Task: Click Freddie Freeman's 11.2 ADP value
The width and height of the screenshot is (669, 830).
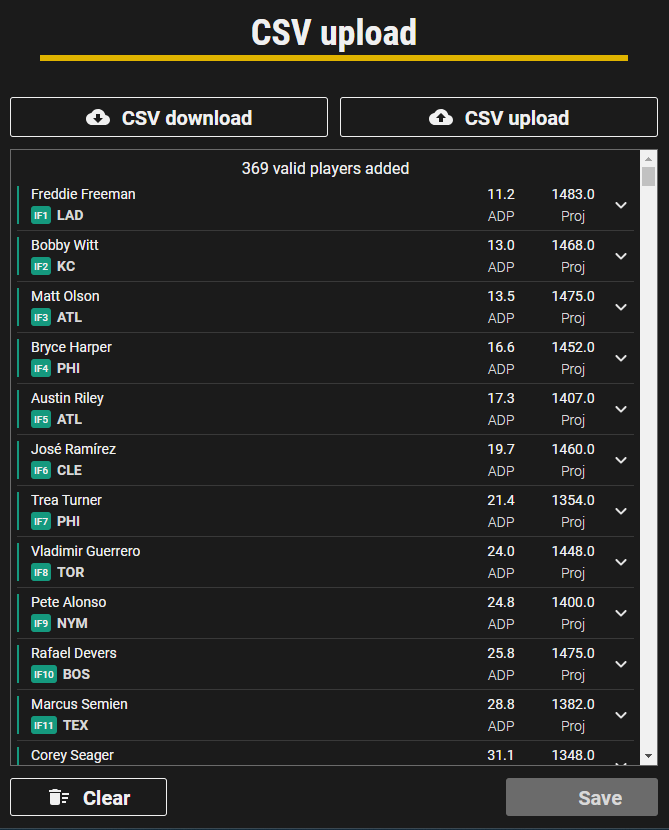Action: tap(501, 194)
